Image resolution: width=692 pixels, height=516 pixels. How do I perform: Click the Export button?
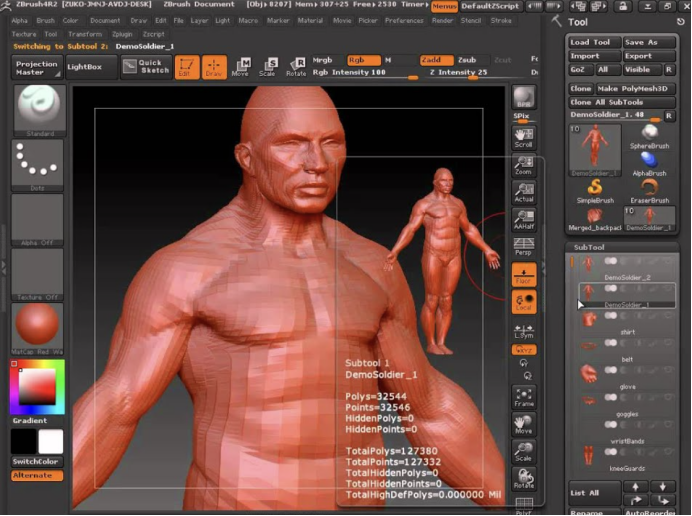point(649,56)
